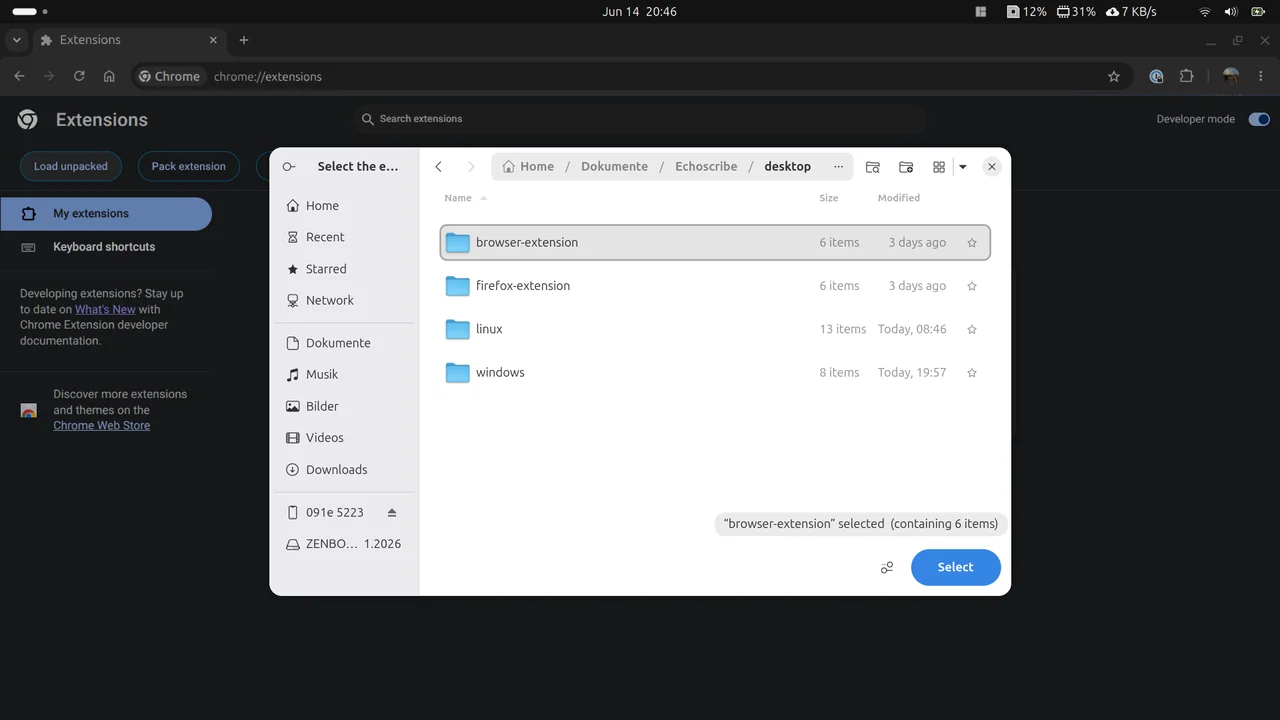The image size is (1280, 720).
Task: Open the Chrome Web Store link
Action: point(102,426)
